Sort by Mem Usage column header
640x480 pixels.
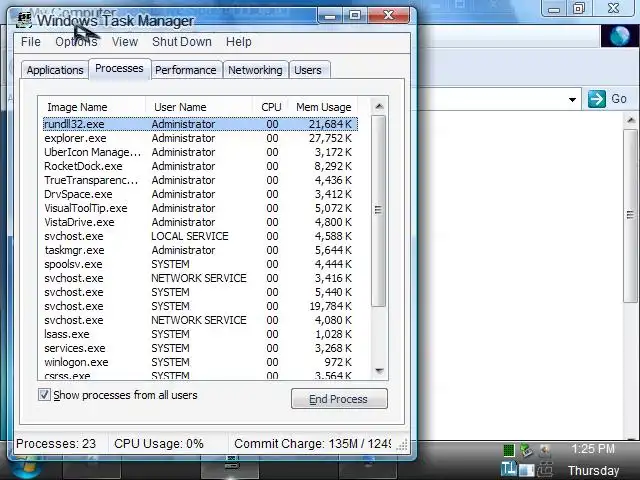[323, 107]
